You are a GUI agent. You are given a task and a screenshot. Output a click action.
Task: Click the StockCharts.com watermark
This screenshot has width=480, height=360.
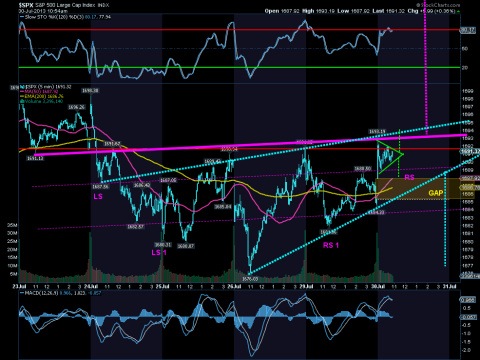pyautogui.click(x=439, y=5)
